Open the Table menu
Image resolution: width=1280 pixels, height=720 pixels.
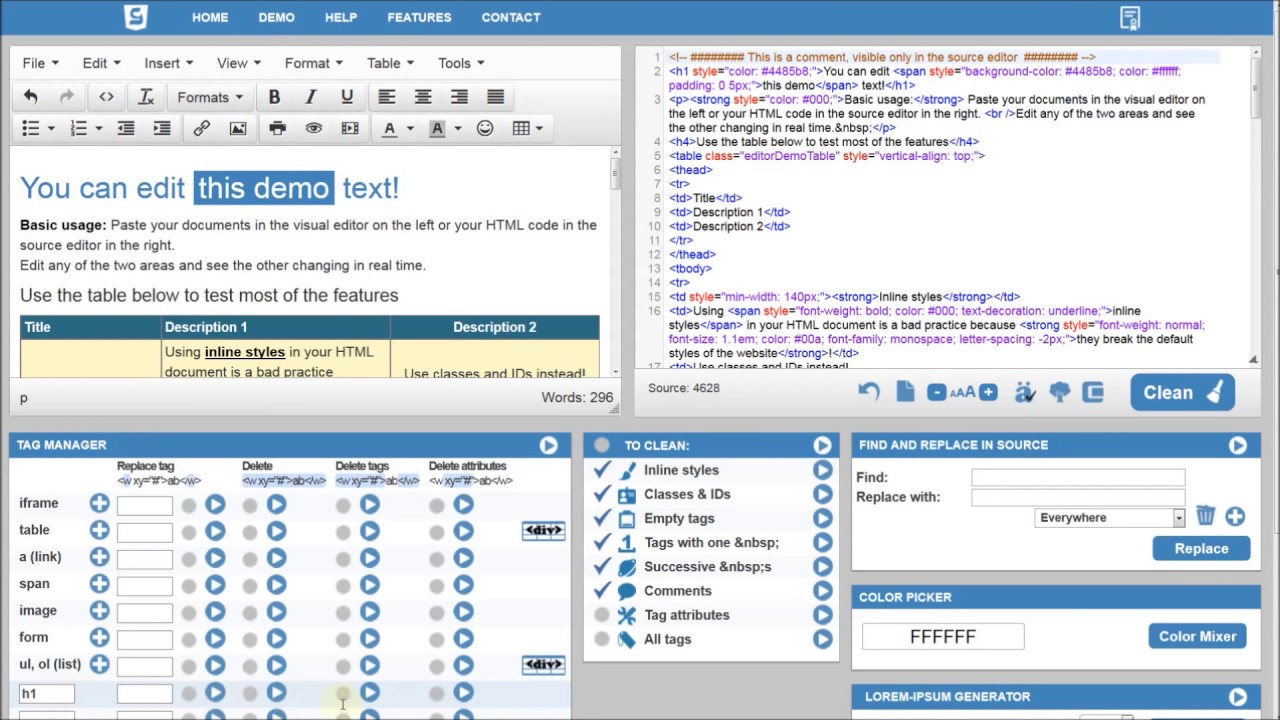click(x=390, y=63)
